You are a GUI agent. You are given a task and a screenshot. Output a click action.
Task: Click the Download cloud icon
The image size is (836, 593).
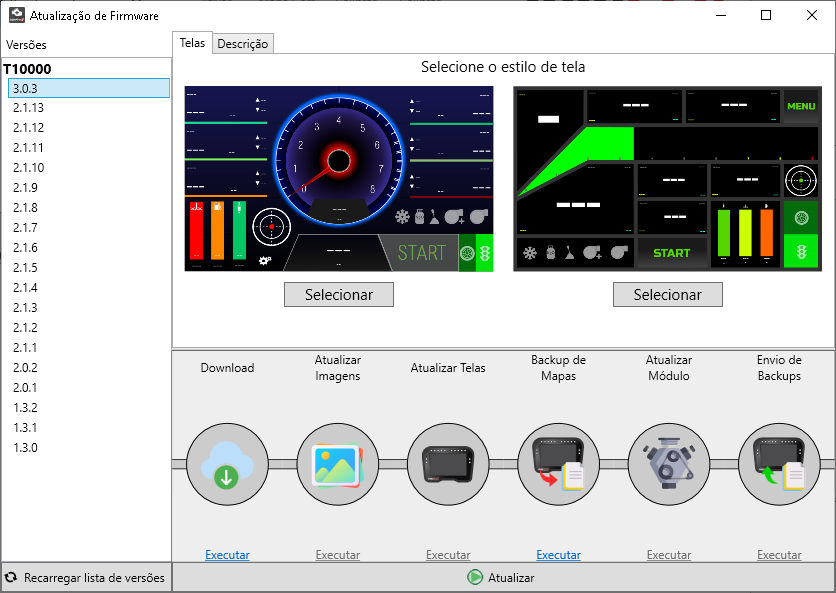[227, 463]
